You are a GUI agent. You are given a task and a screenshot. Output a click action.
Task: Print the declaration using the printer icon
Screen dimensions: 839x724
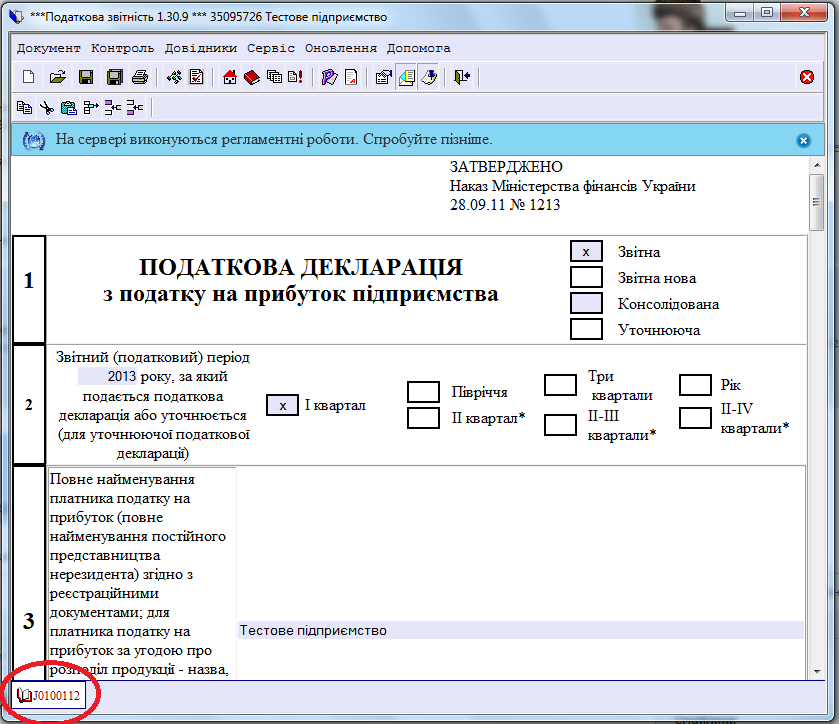click(141, 77)
